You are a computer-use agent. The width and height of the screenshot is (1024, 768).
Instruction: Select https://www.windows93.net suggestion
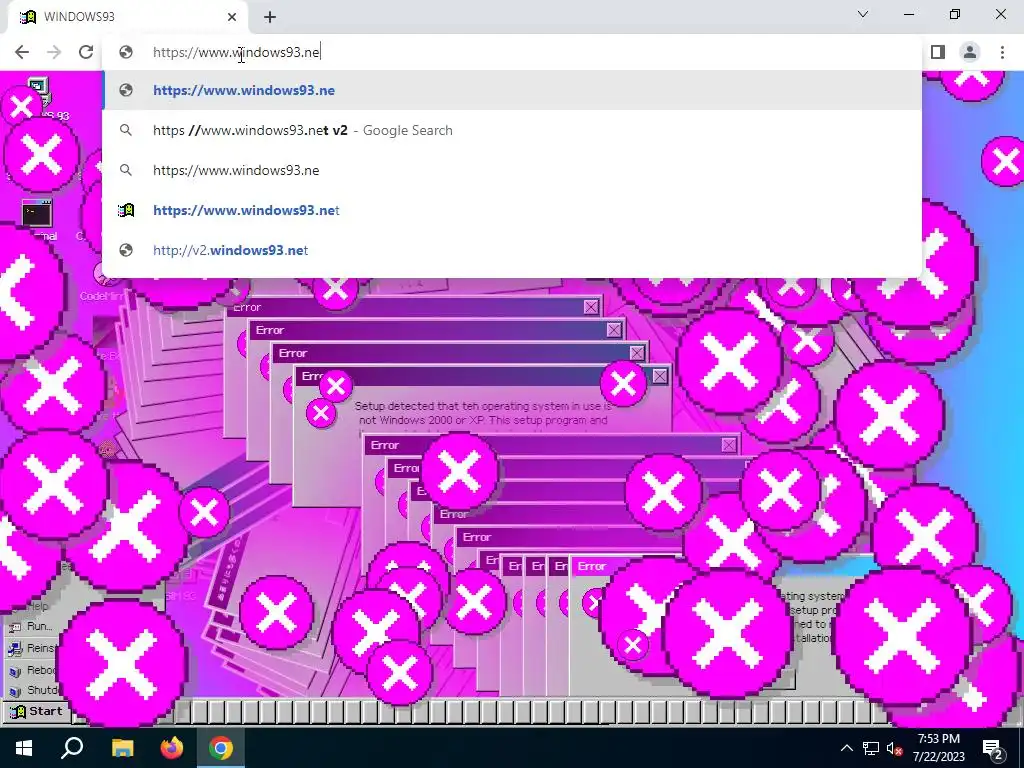[x=512, y=210]
